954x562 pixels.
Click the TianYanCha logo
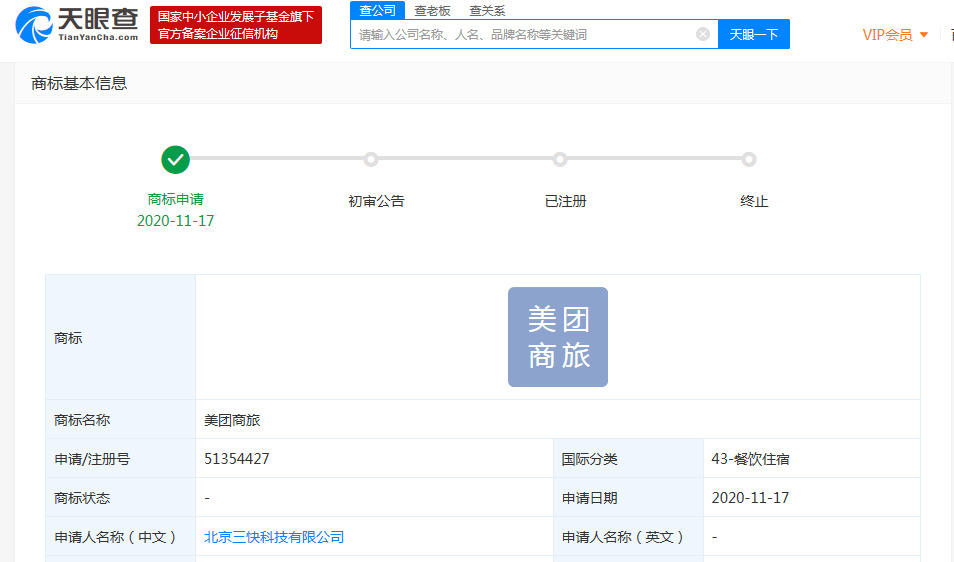[77, 25]
